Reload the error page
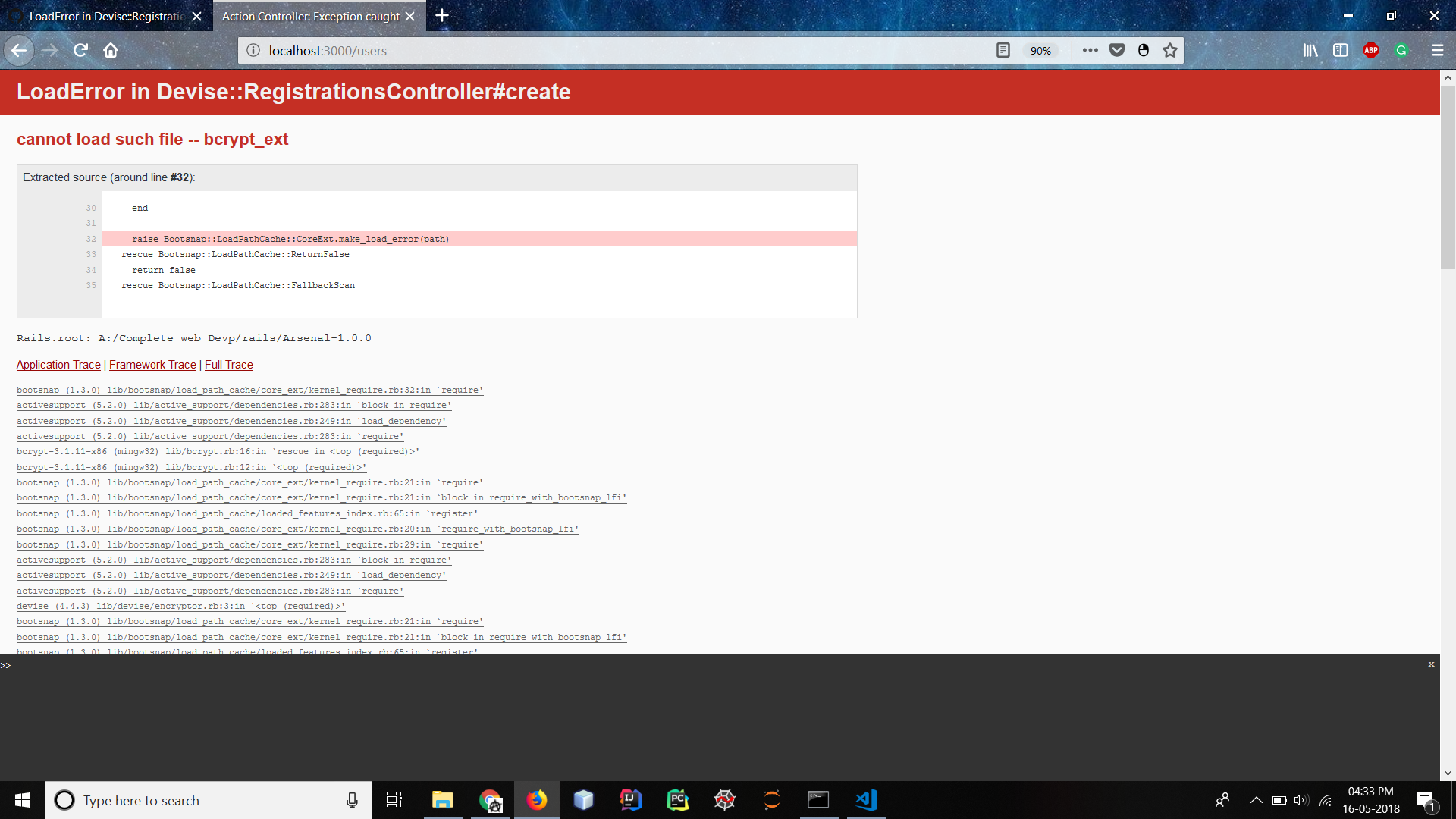The width and height of the screenshot is (1456, 819). tap(80, 50)
